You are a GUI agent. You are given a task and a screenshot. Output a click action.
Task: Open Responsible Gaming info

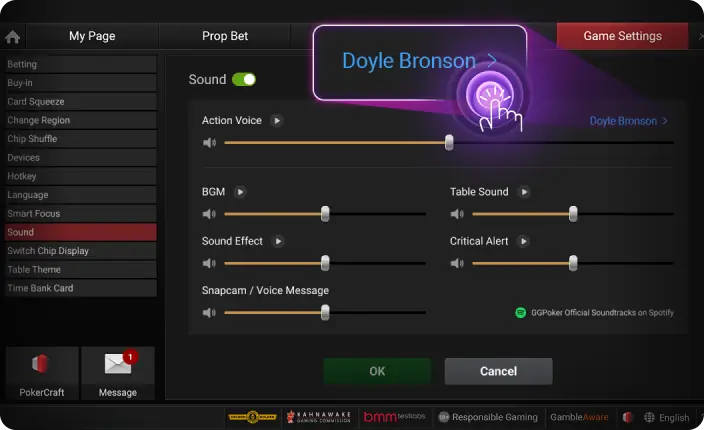[x=488, y=417]
